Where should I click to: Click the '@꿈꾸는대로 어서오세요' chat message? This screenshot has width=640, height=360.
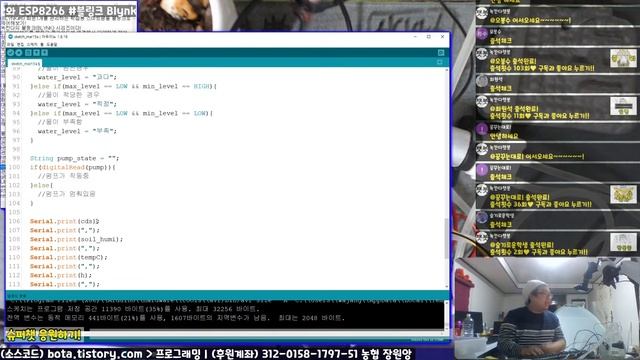click(x=537, y=156)
